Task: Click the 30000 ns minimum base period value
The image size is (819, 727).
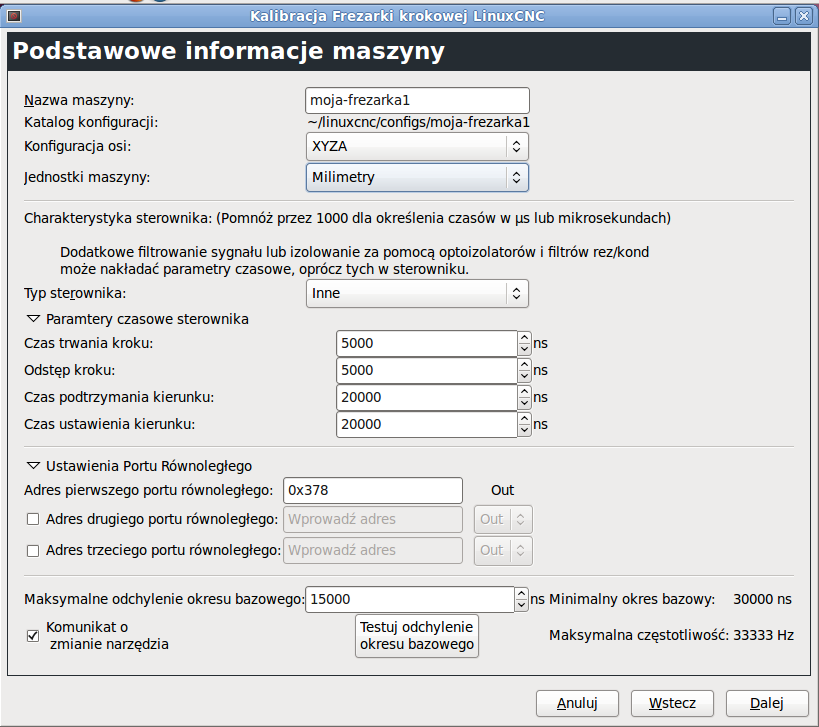Action: point(763,599)
